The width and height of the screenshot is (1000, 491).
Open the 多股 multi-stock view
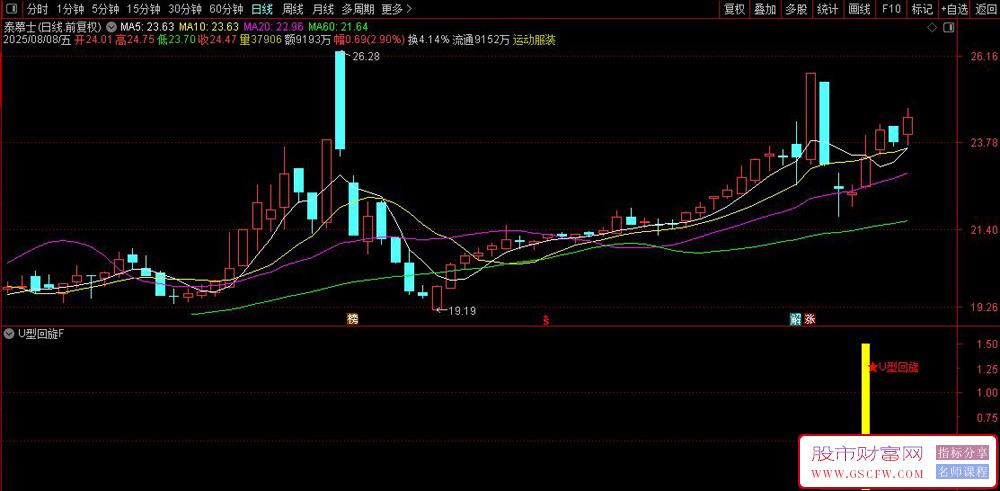click(796, 9)
